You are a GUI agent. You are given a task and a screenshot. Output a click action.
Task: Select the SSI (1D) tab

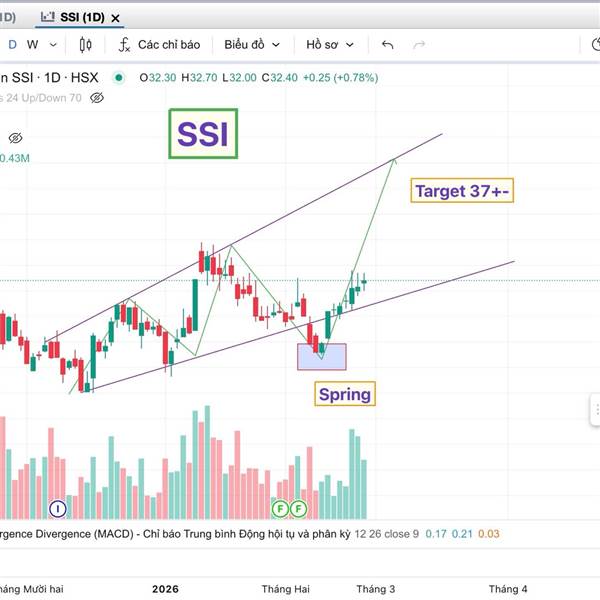point(80,18)
